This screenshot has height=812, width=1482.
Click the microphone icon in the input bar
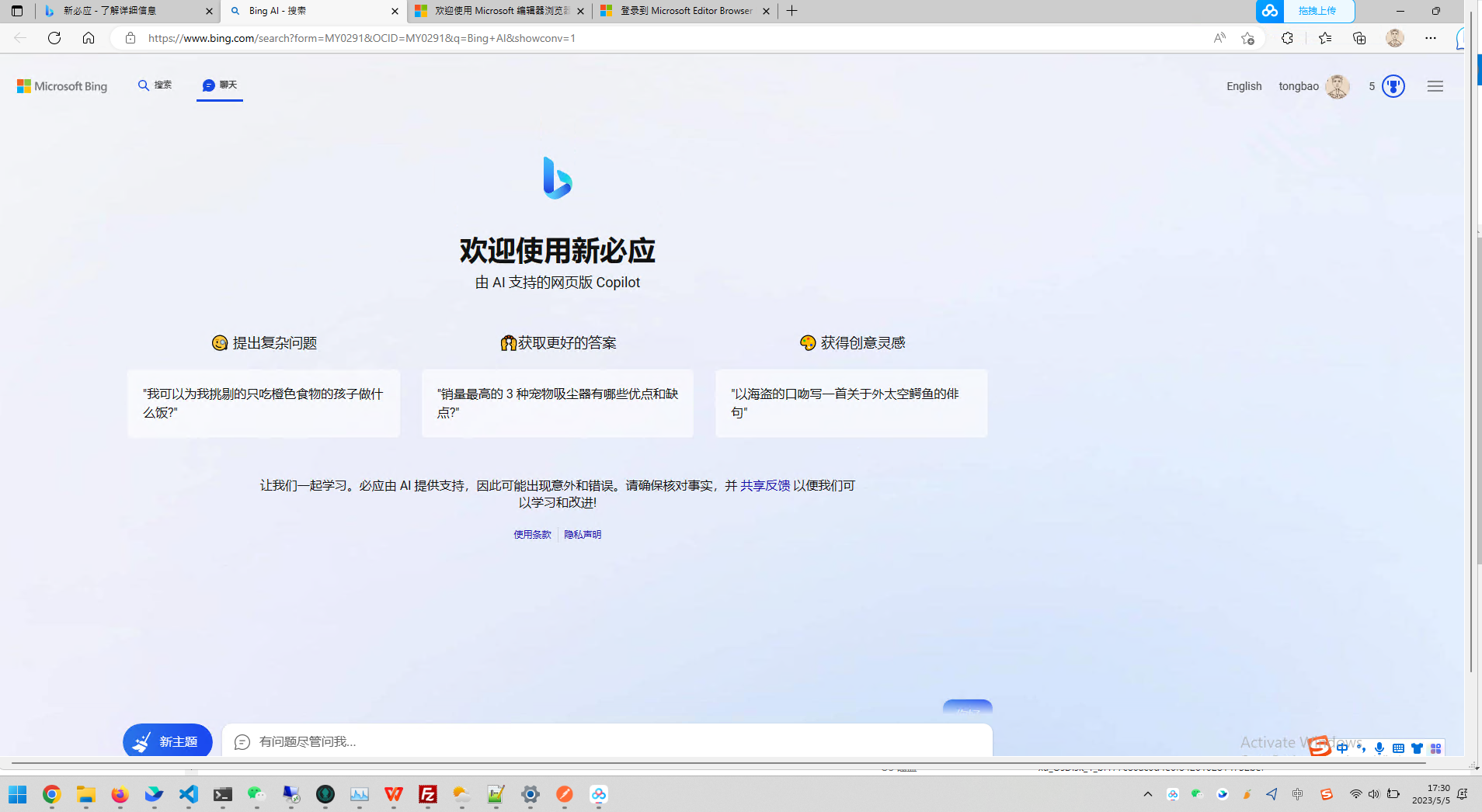(x=1380, y=748)
